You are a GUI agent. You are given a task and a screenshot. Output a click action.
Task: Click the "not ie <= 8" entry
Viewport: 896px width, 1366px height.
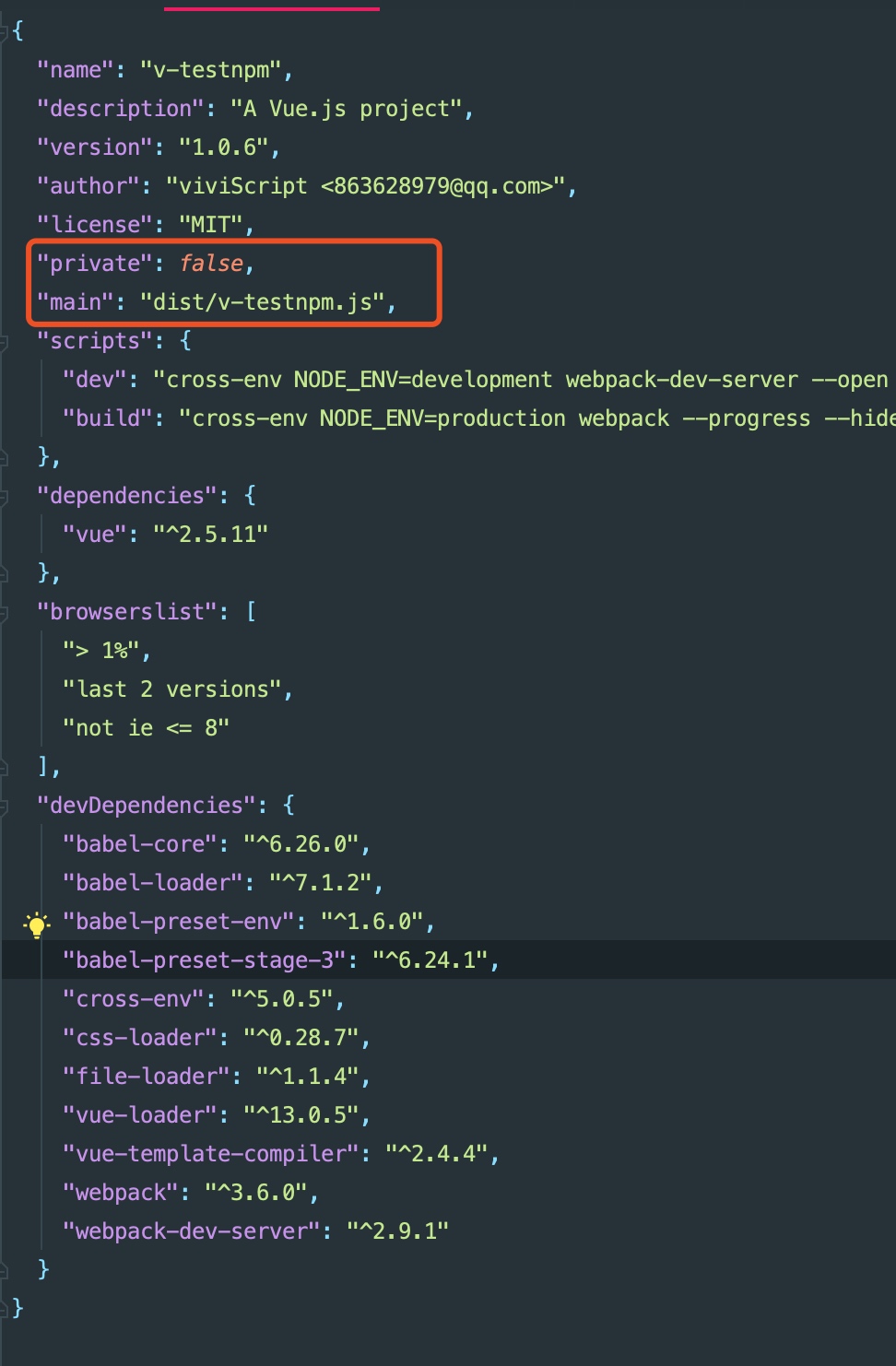pyautogui.click(x=147, y=728)
